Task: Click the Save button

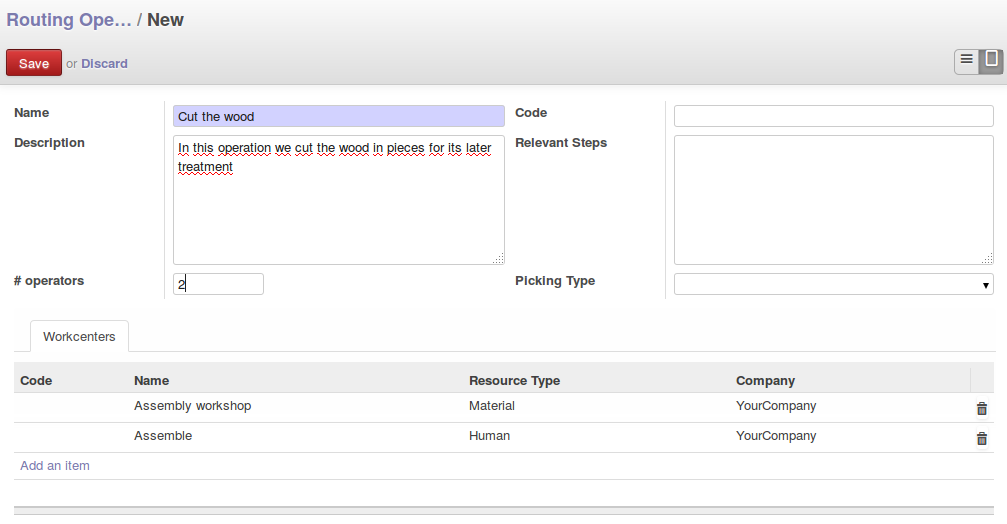Action: pyautogui.click(x=34, y=63)
